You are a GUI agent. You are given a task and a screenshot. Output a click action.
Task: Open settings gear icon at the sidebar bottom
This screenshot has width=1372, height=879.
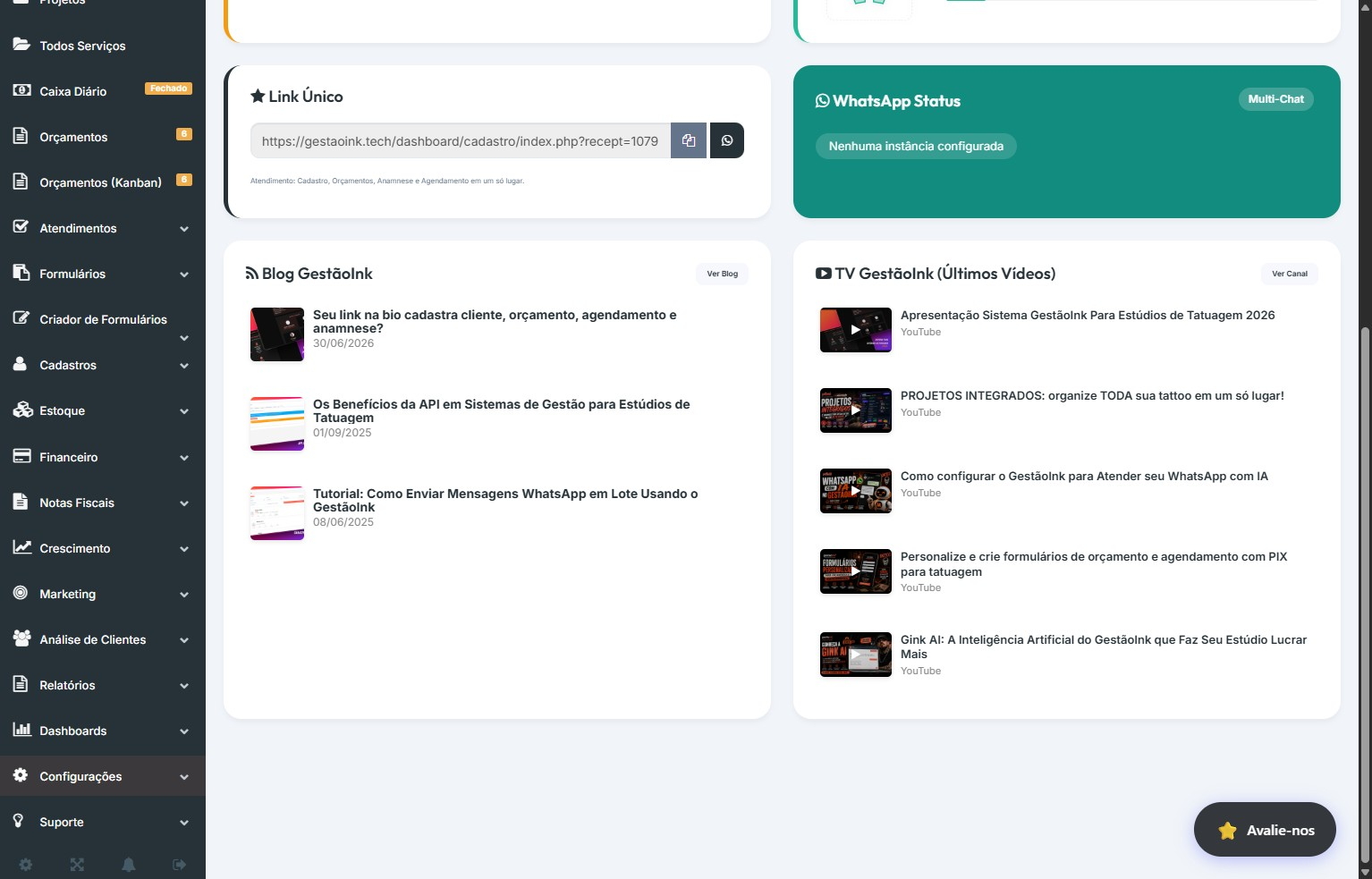(x=26, y=865)
